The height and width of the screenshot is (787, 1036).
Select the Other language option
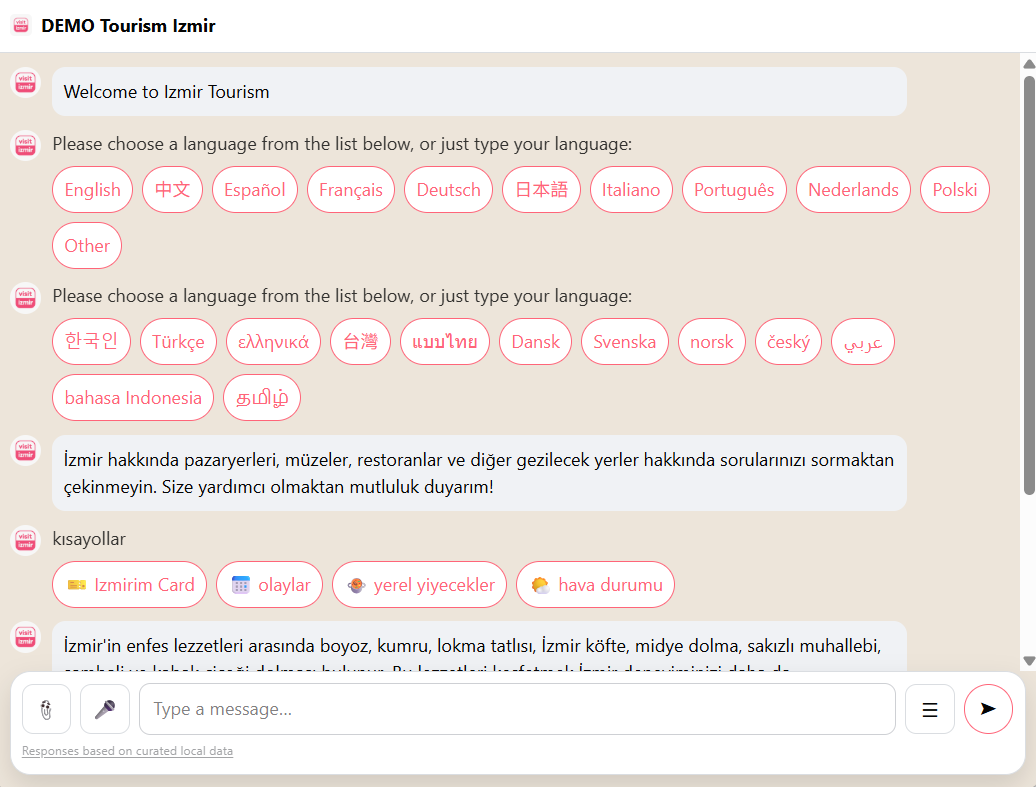(x=87, y=246)
